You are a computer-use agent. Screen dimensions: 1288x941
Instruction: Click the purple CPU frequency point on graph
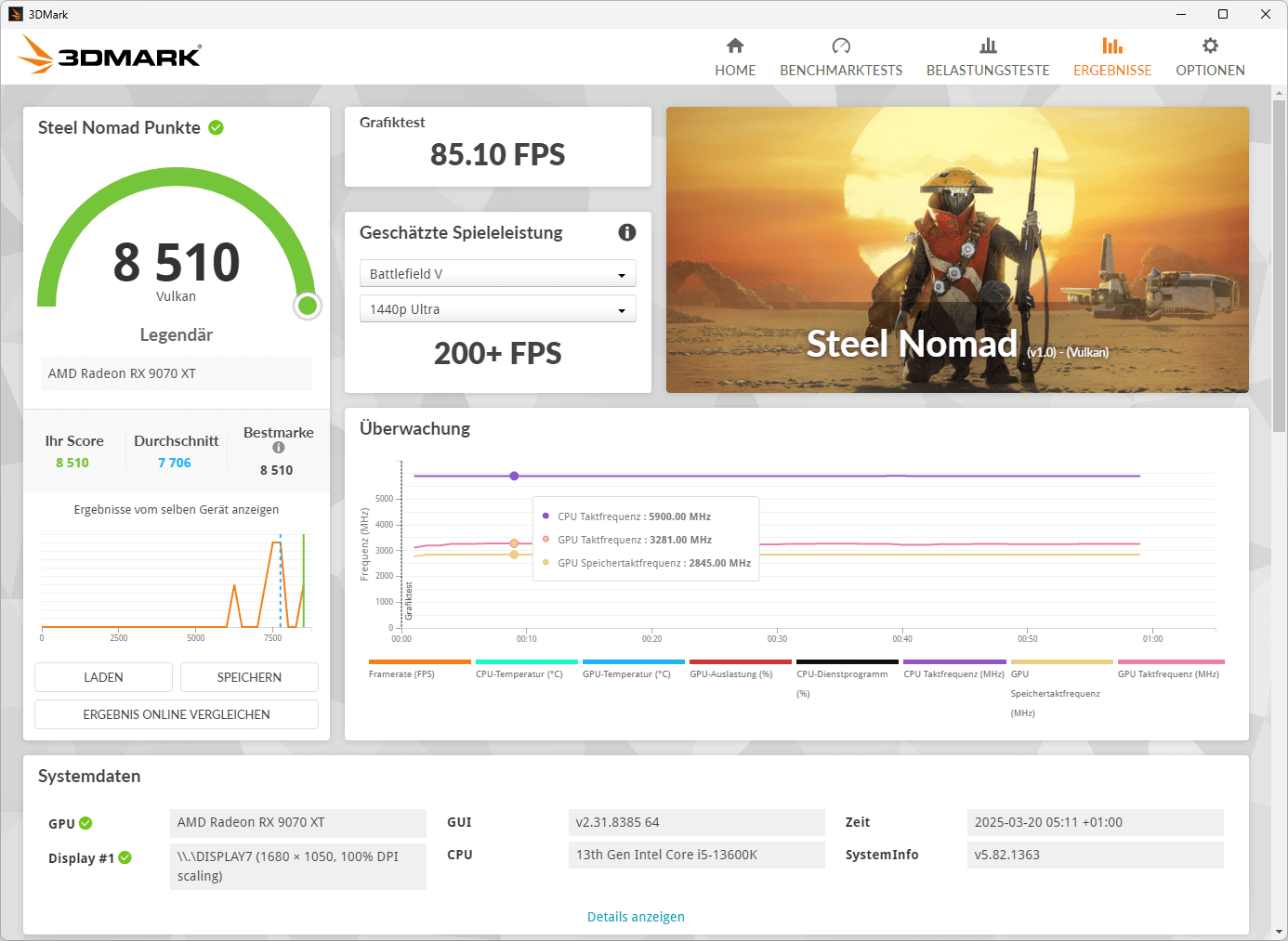click(x=514, y=476)
